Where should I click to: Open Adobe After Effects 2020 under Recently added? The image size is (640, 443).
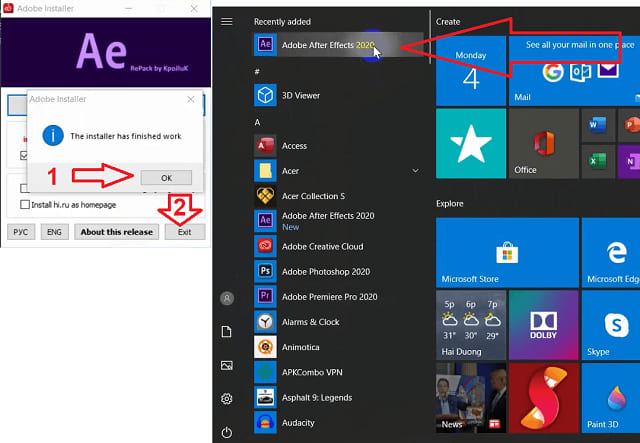click(x=339, y=45)
